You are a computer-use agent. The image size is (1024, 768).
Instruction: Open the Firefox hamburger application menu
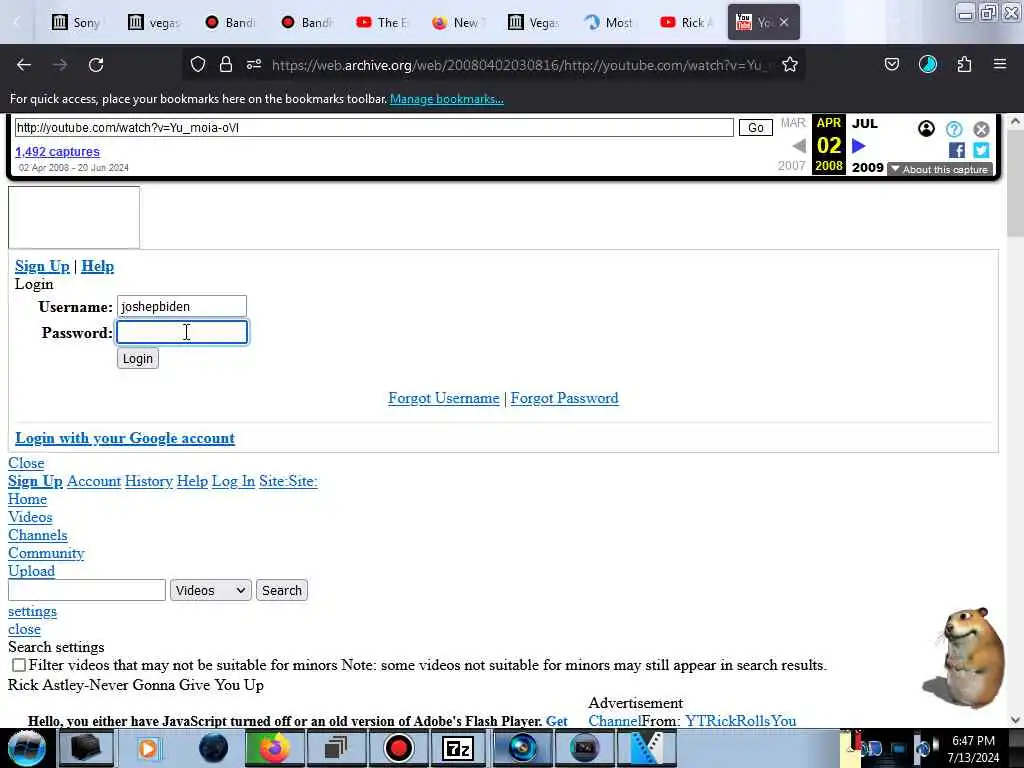(1000, 64)
